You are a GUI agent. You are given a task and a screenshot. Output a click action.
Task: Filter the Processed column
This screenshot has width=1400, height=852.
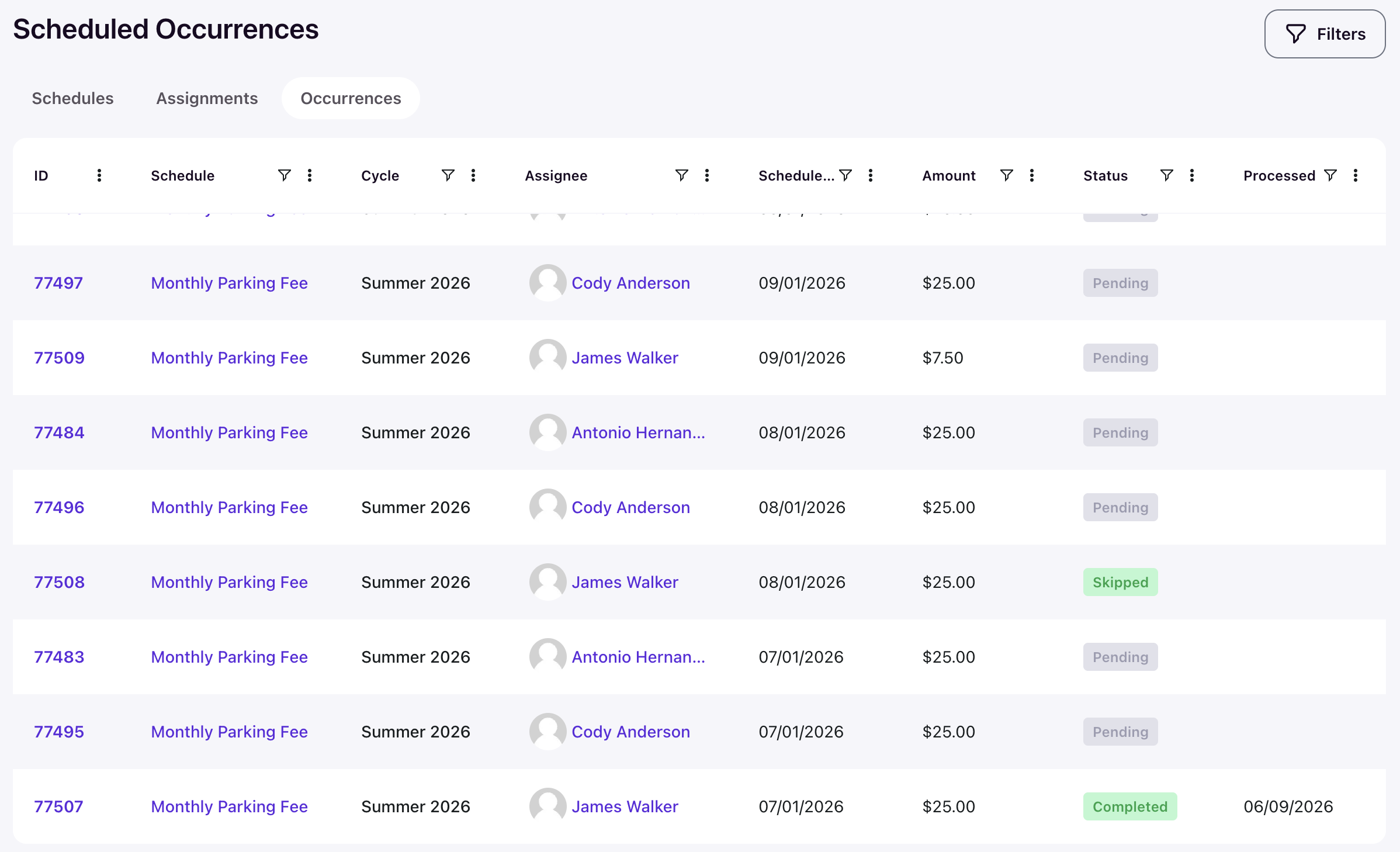click(1330, 175)
